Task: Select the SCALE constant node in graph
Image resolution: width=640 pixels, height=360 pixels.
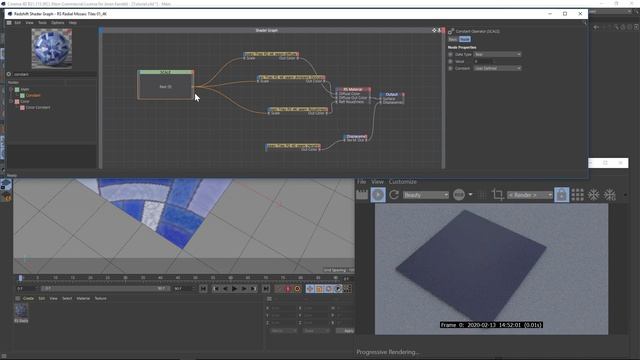Action: tap(166, 84)
